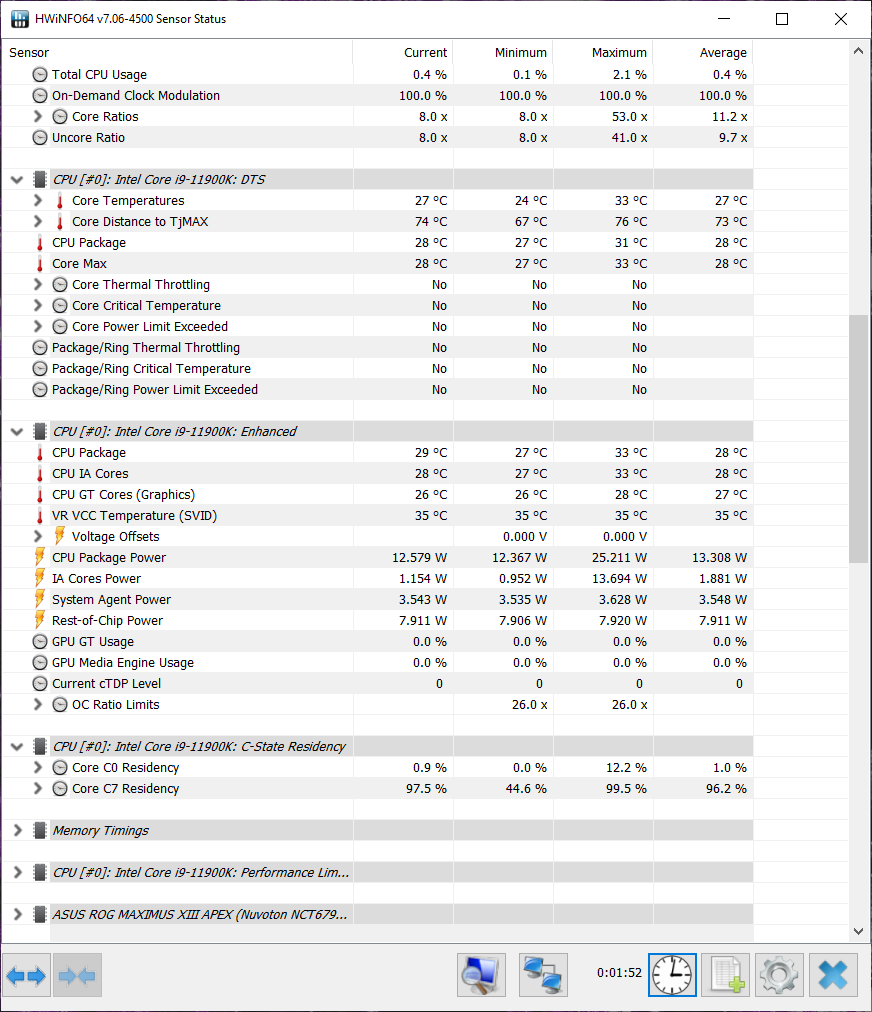
Task: Click the scrollbar up arrow
Action: 858,50
